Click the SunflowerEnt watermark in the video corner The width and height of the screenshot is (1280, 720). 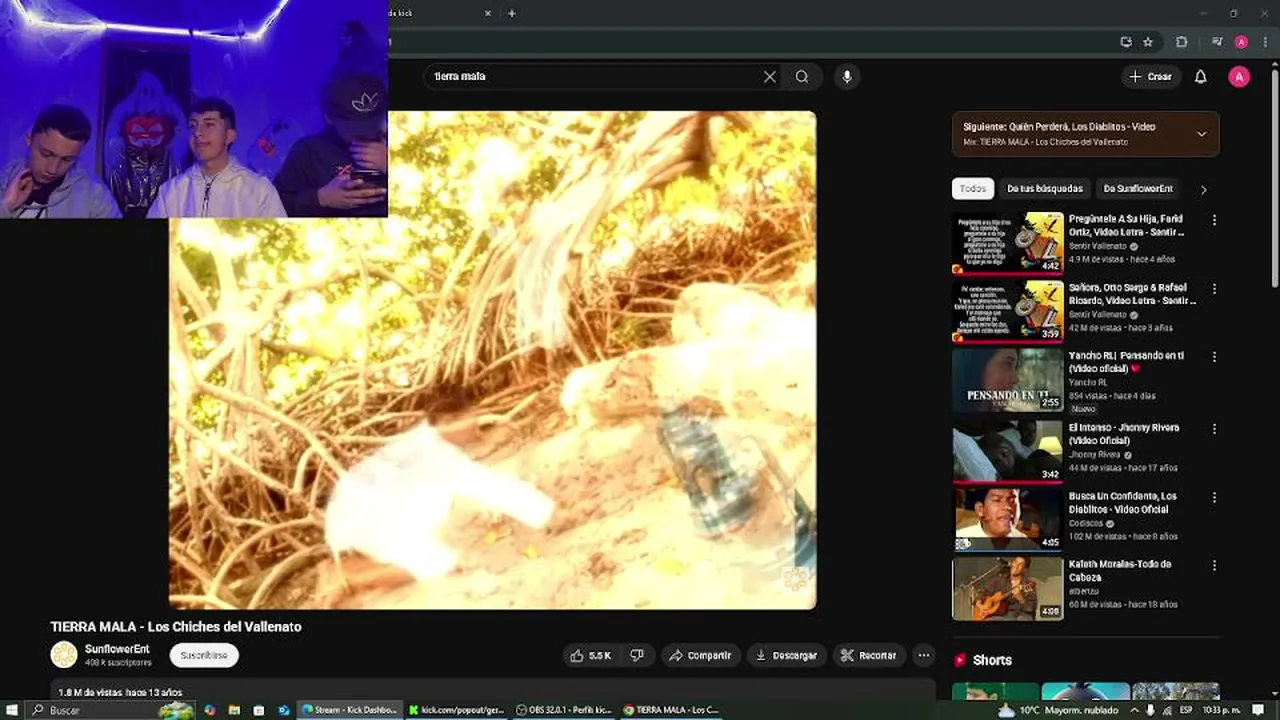(796, 579)
